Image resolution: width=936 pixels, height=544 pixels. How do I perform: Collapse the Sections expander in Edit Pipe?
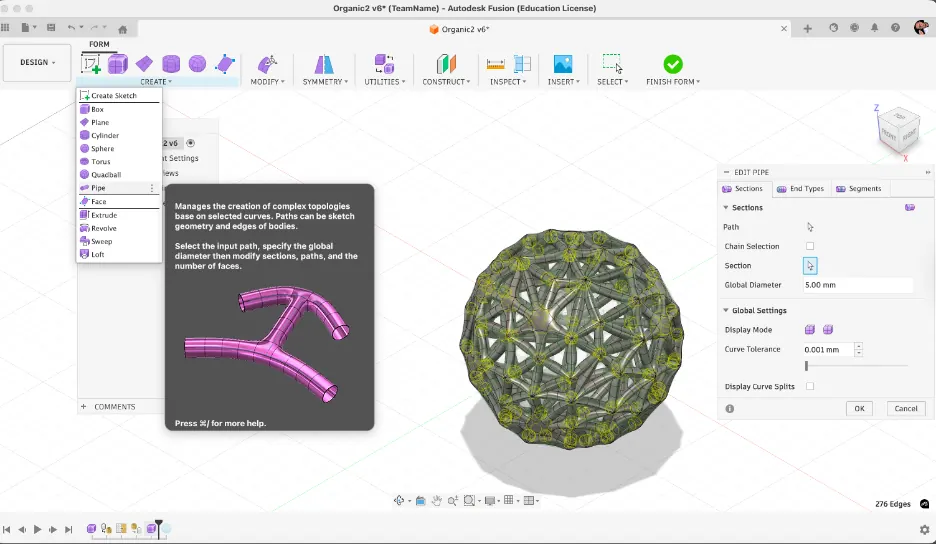tap(726, 208)
